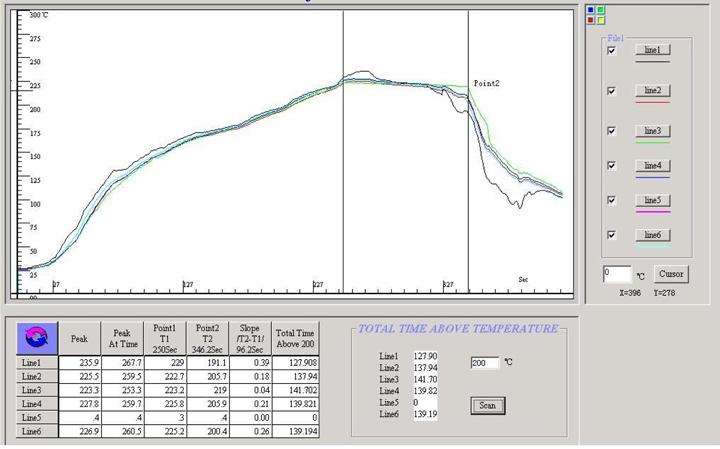The height and width of the screenshot is (449, 720).
Task: Click the 141.70 value in time-above panel
Action: pyautogui.click(x=425, y=380)
